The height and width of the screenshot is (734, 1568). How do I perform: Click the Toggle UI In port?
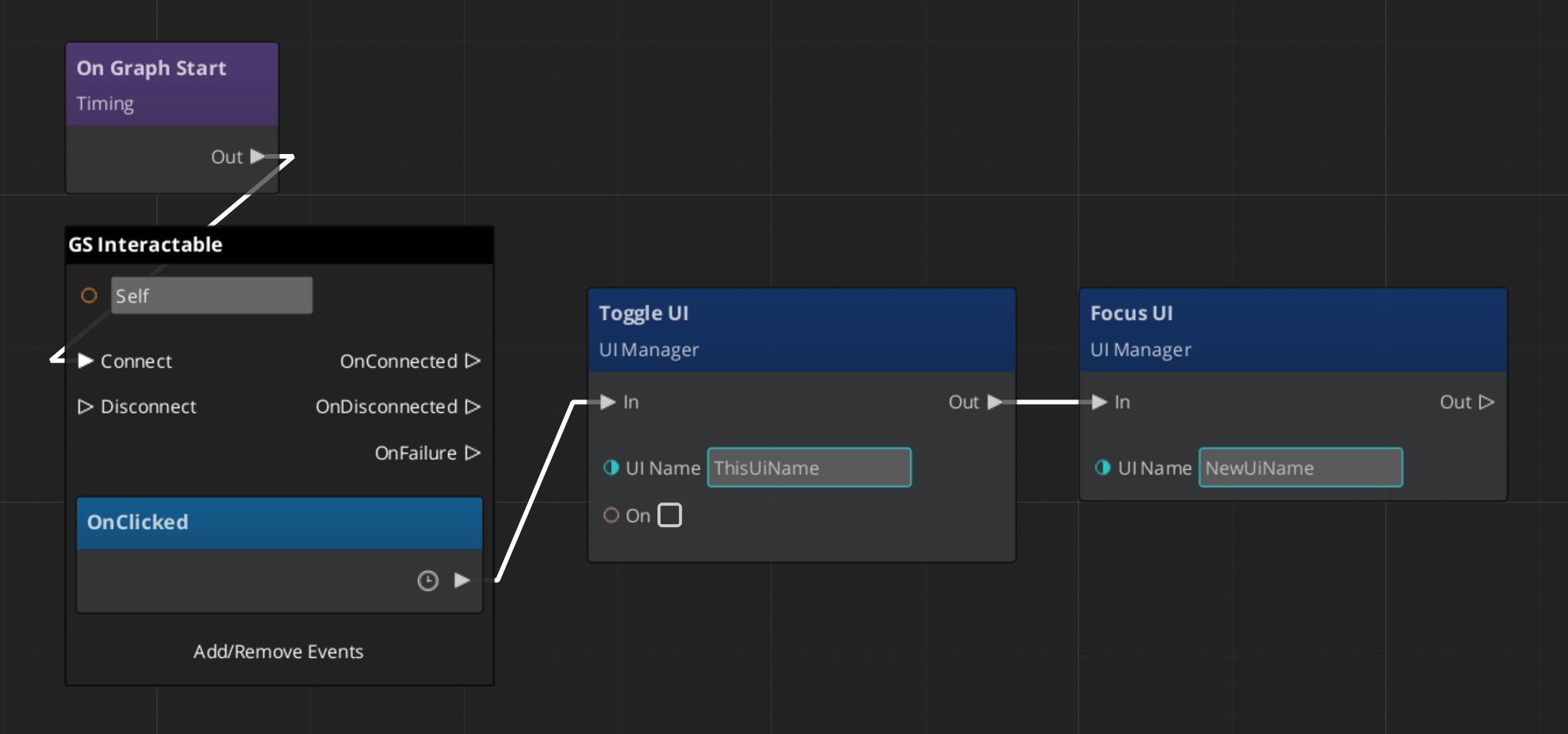coord(608,402)
